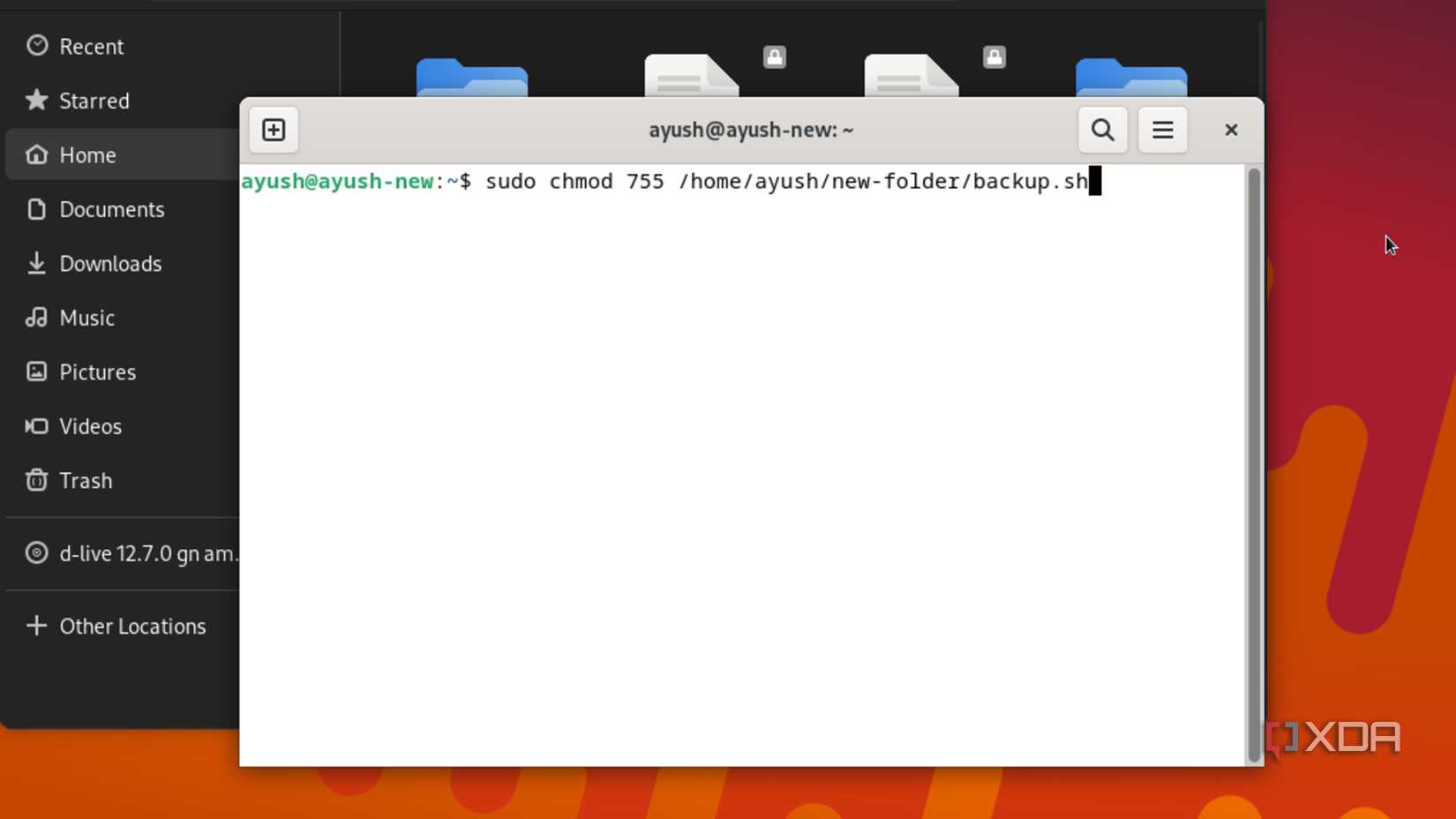
Task: Click the Pictures image icon
Action: [36, 372]
